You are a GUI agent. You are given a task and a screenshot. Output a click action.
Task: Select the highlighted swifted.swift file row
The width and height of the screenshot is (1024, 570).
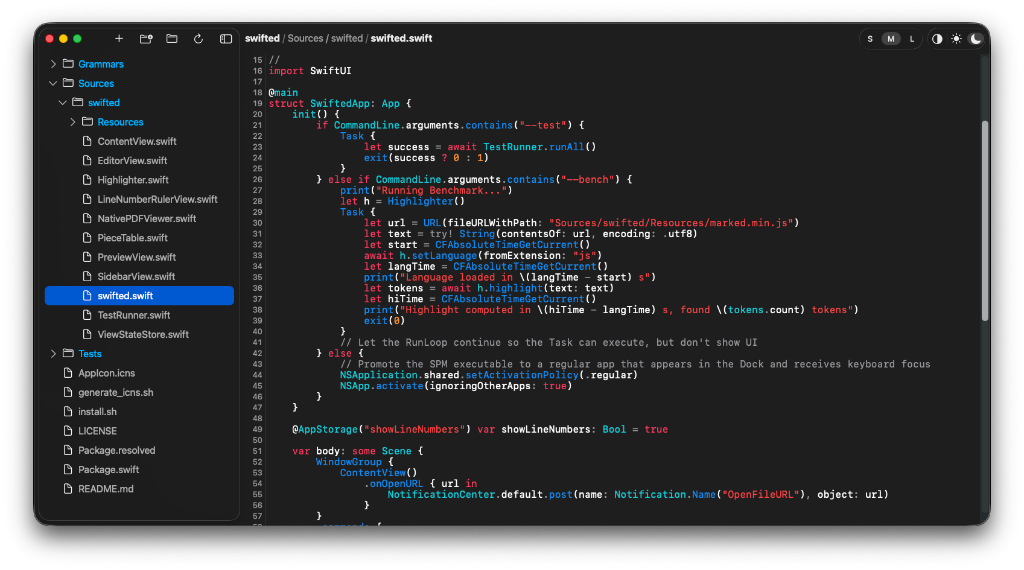pos(139,296)
